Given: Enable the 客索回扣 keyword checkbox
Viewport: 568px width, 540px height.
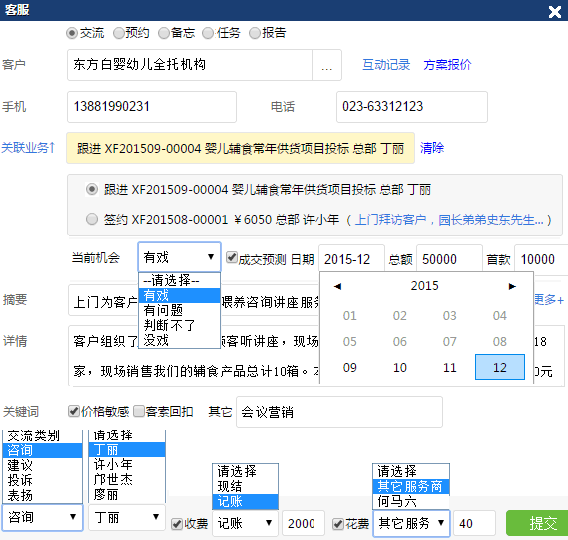Looking at the screenshot, I should (139, 411).
